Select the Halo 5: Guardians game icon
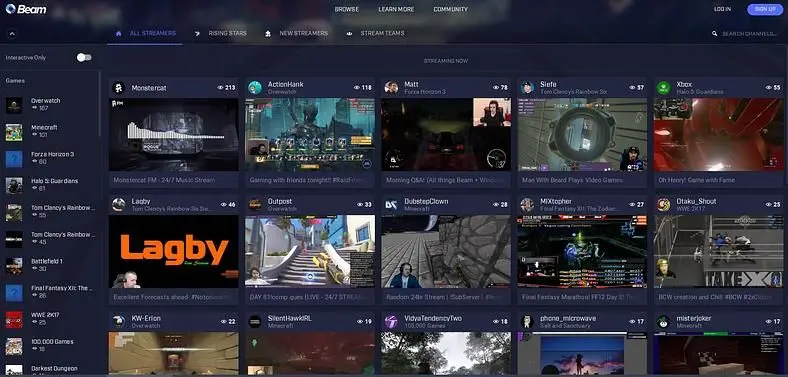788x377 pixels. point(14,185)
